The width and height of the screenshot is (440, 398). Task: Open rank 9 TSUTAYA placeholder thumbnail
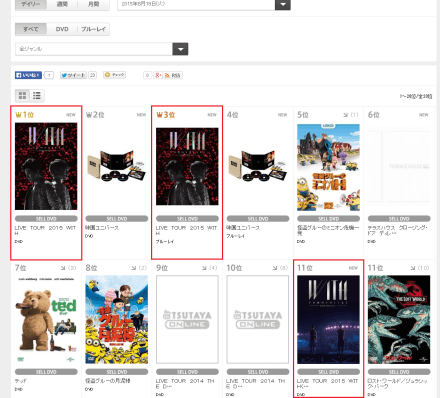pos(187,319)
